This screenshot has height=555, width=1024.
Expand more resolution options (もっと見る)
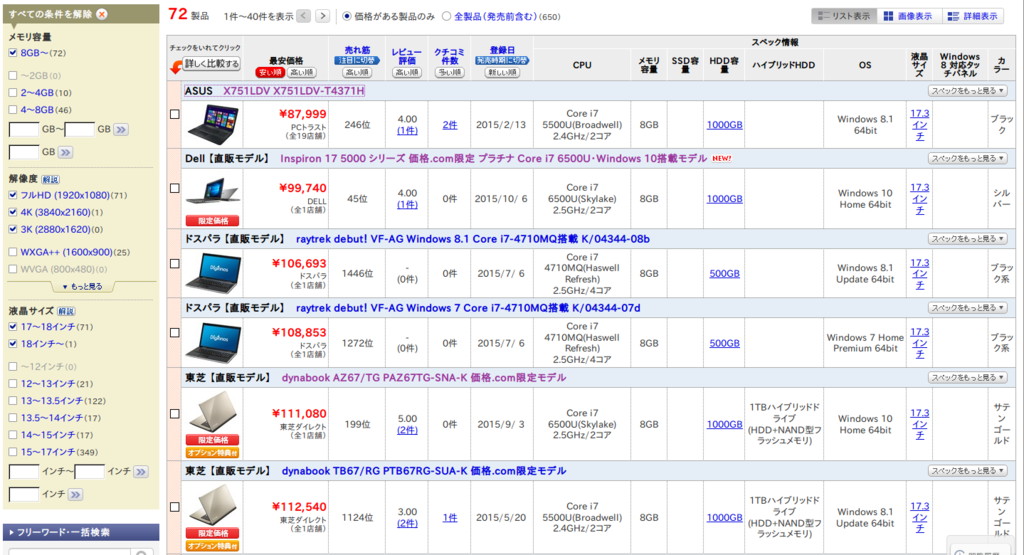[82, 286]
